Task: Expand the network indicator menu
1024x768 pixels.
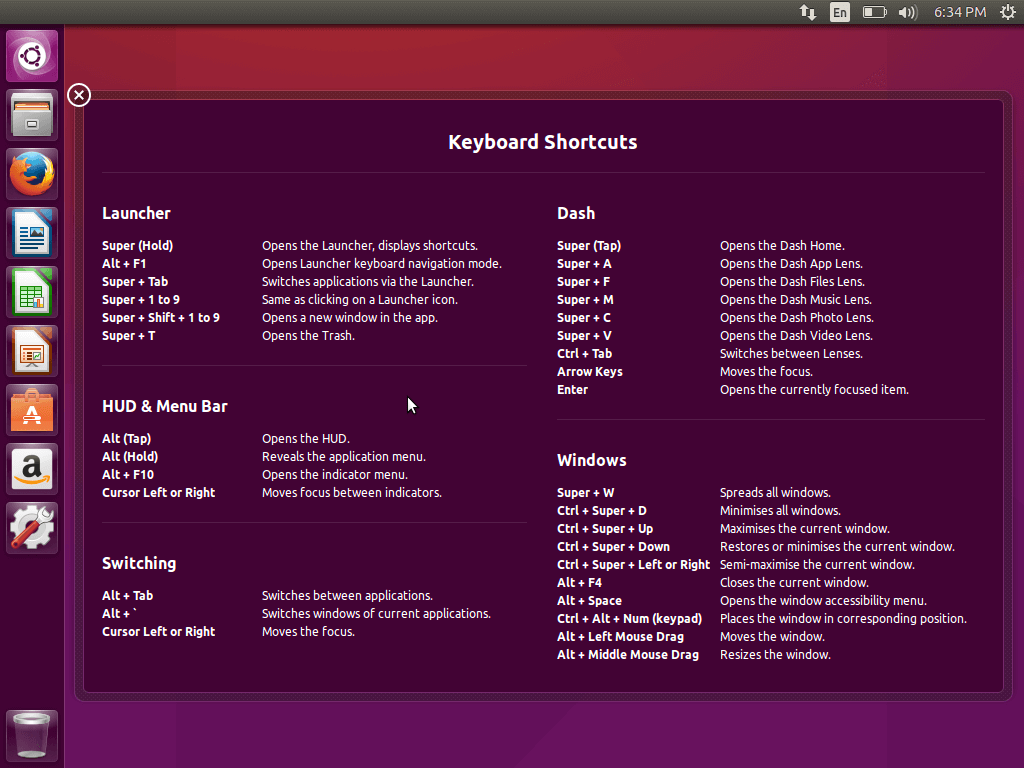Action: [808, 12]
